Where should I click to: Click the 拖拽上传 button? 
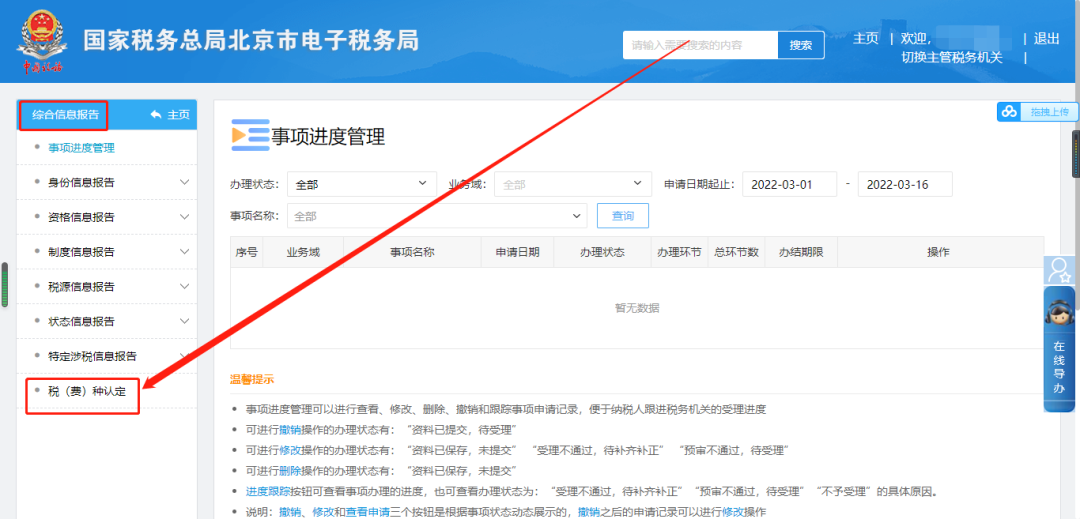coord(1037,112)
